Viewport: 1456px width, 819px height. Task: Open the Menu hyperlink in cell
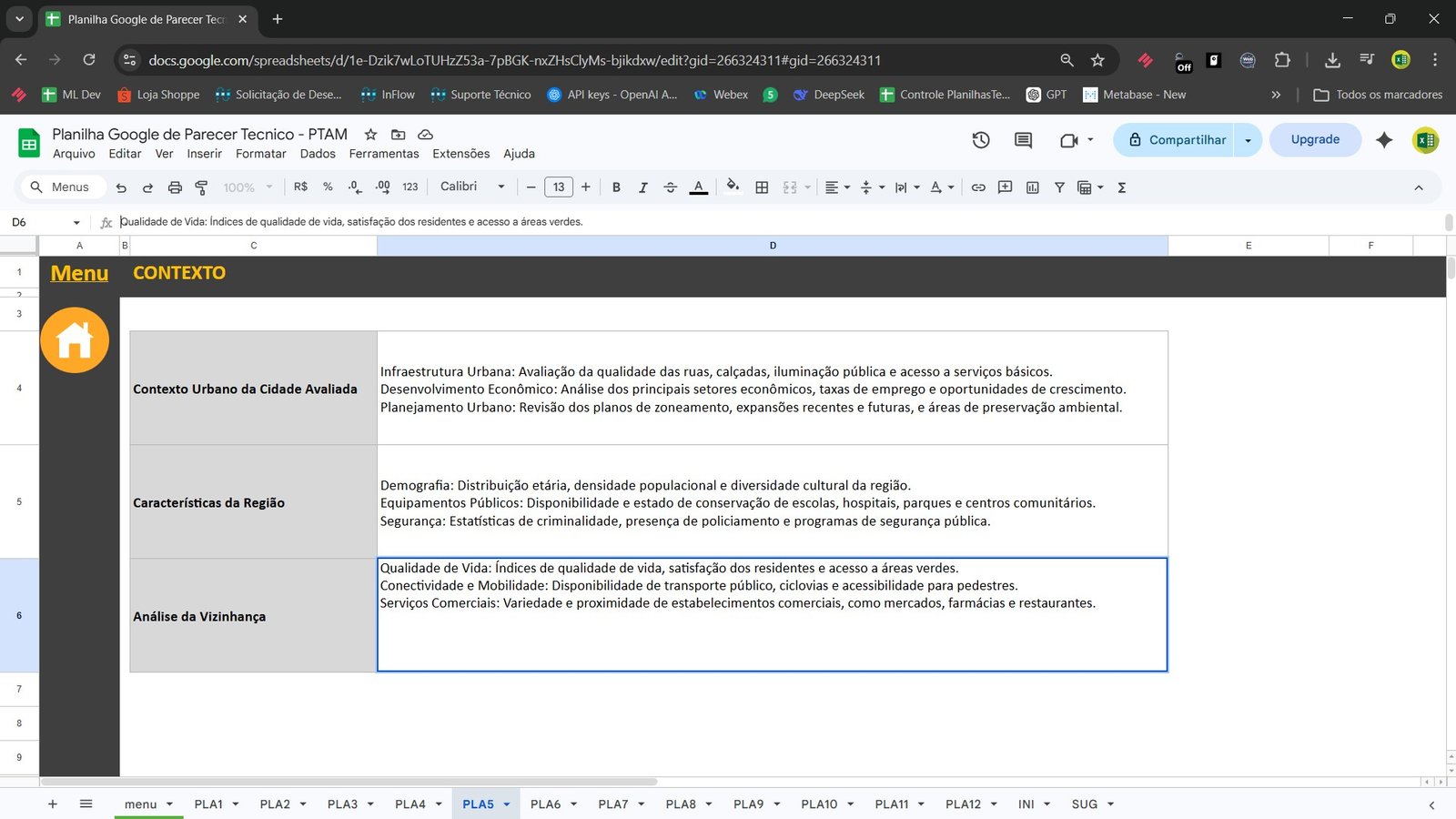point(79,273)
